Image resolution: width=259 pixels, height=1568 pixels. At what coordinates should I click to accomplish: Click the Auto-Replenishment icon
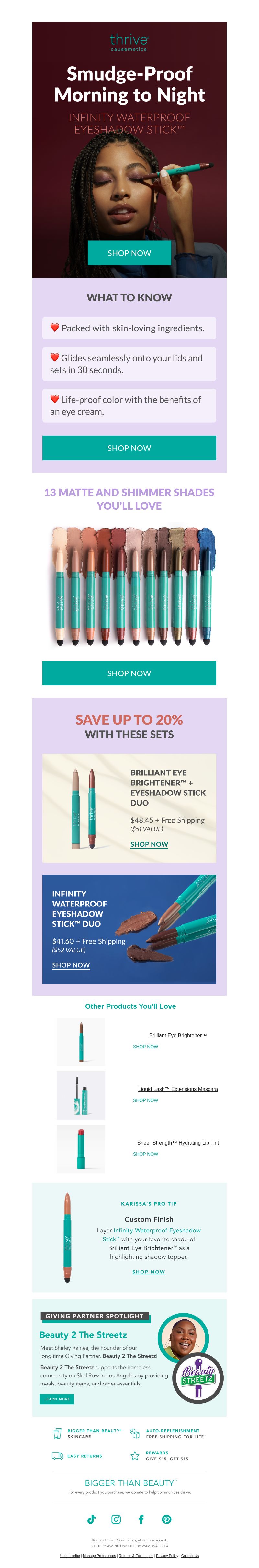135,1433
